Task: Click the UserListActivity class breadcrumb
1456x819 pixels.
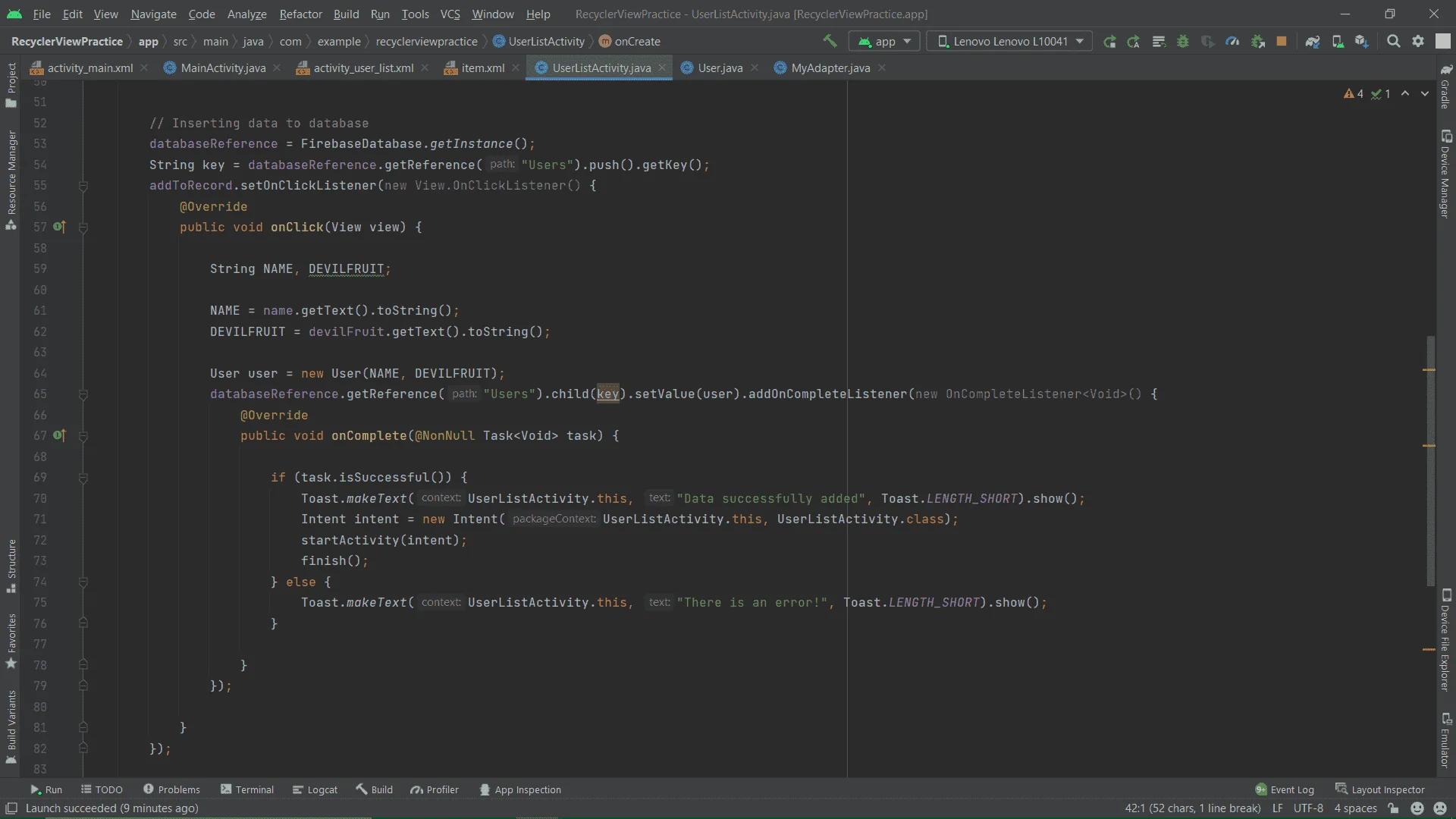Action: tap(538, 41)
